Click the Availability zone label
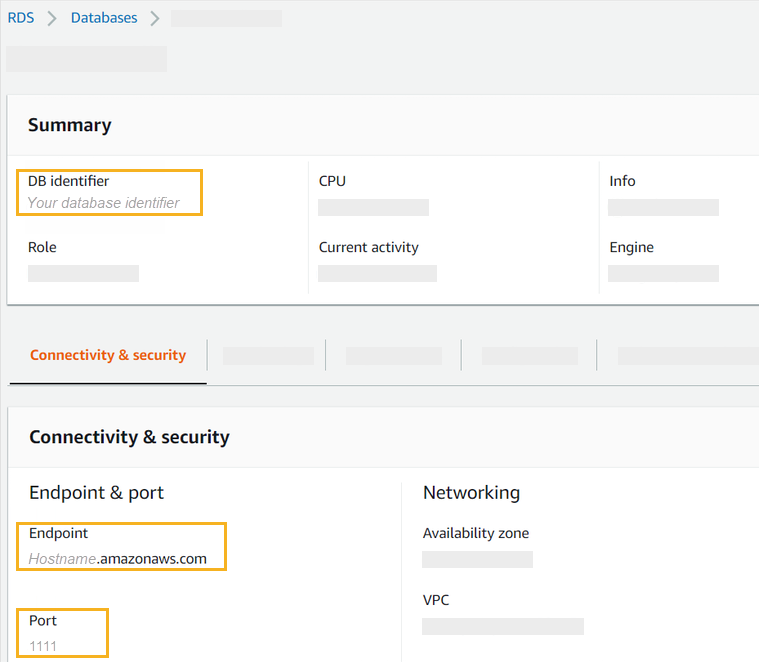759x662 pixels. click(x=476, y=533)
